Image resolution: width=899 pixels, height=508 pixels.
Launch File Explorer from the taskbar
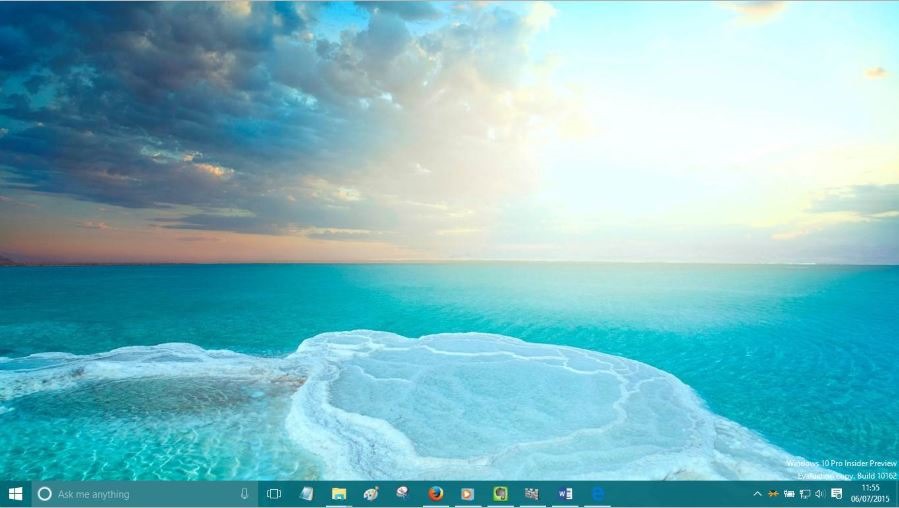coord(339,494)
